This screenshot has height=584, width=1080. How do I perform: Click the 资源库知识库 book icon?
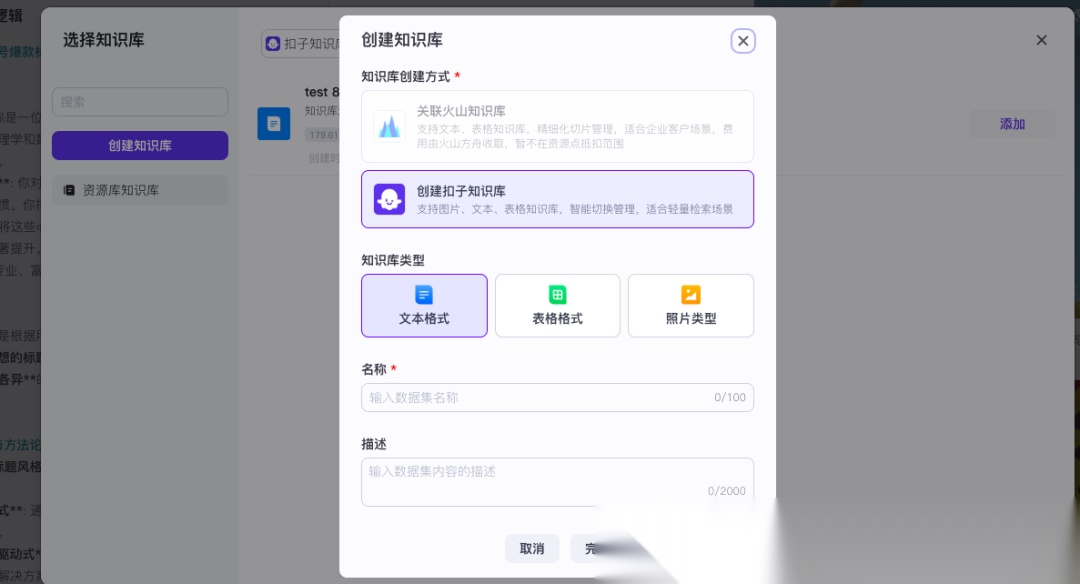point(69,190)
